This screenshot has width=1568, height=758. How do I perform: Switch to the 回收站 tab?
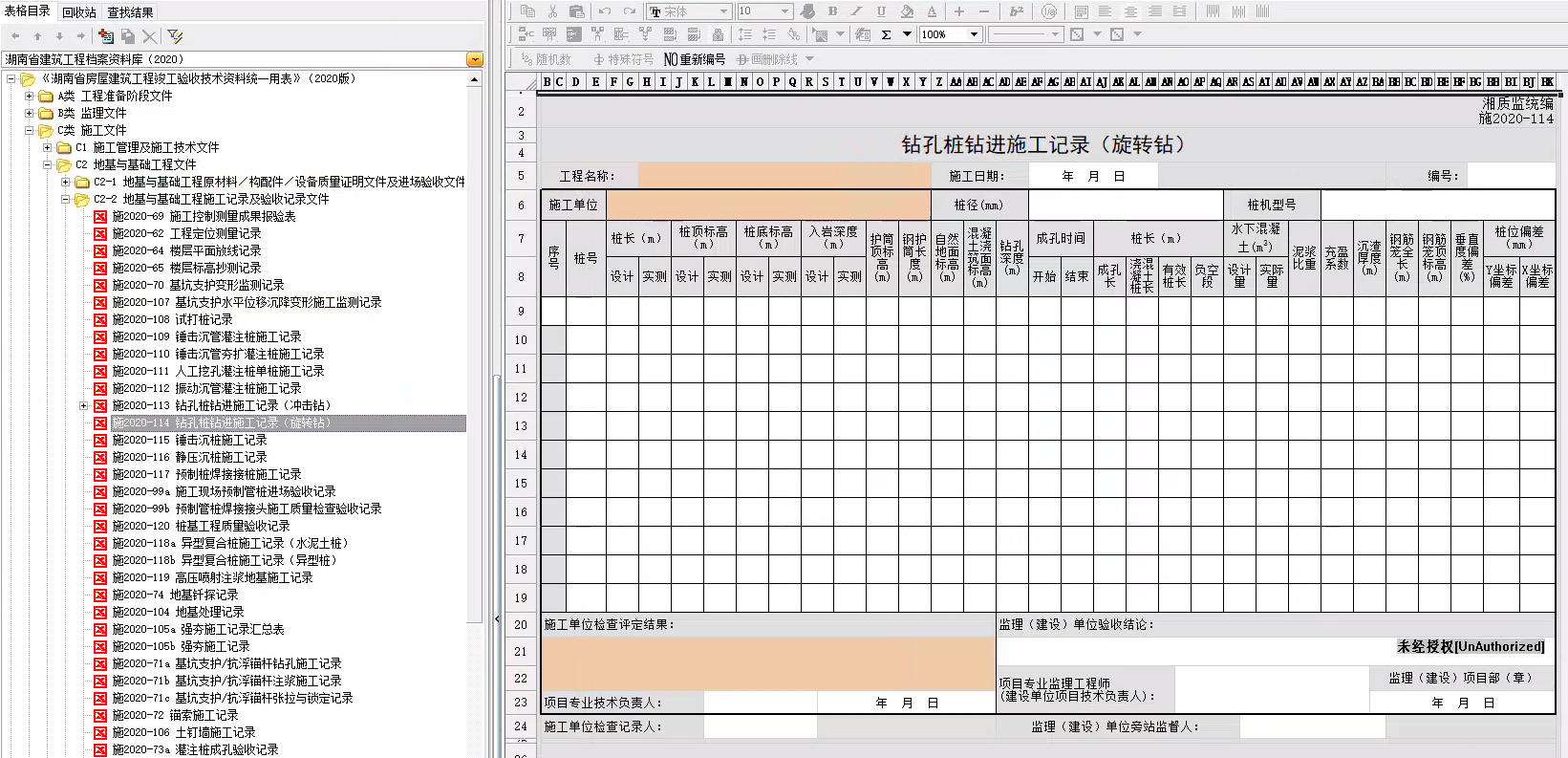[79, 12]
